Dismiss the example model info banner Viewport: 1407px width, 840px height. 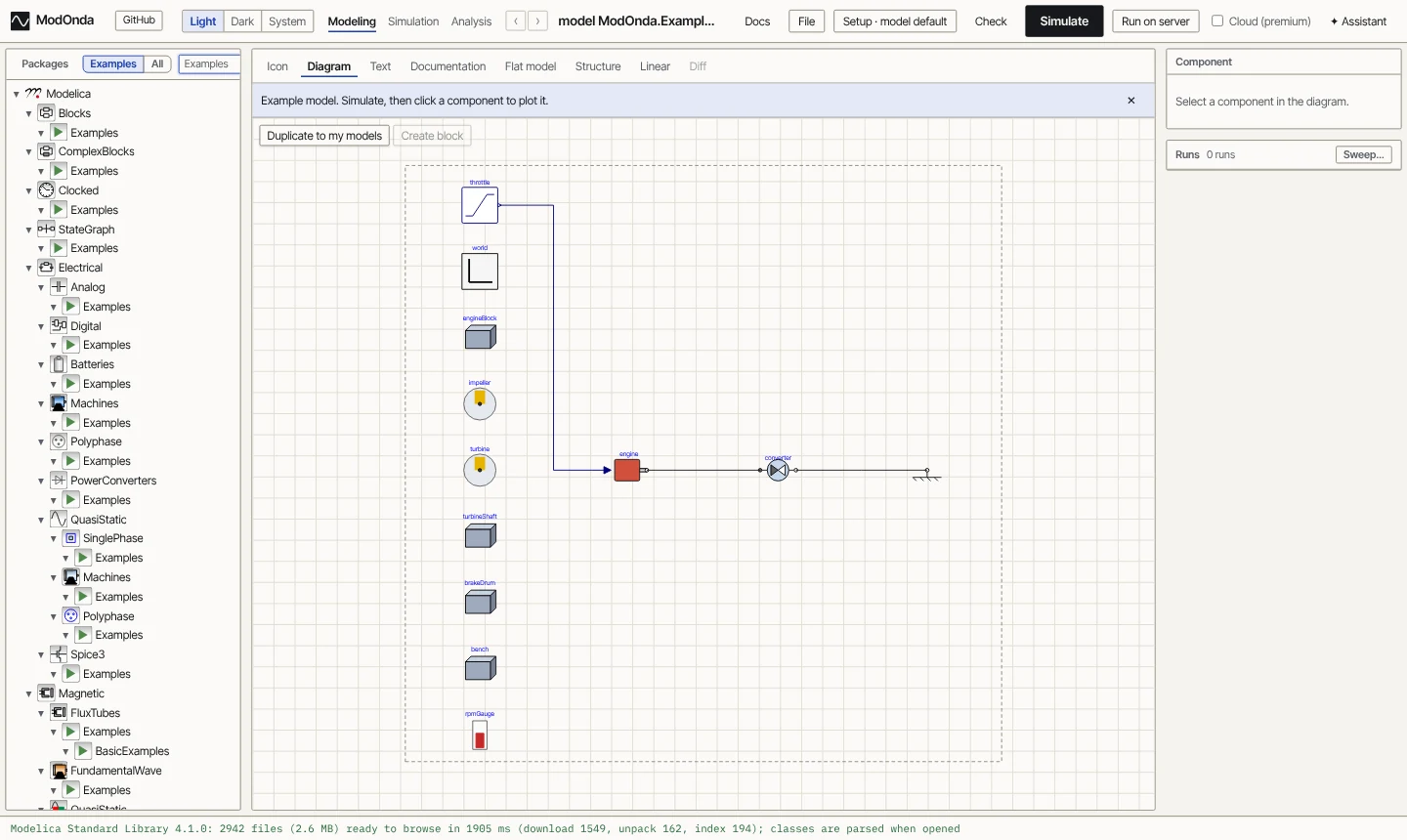(x=1131, y=101)
